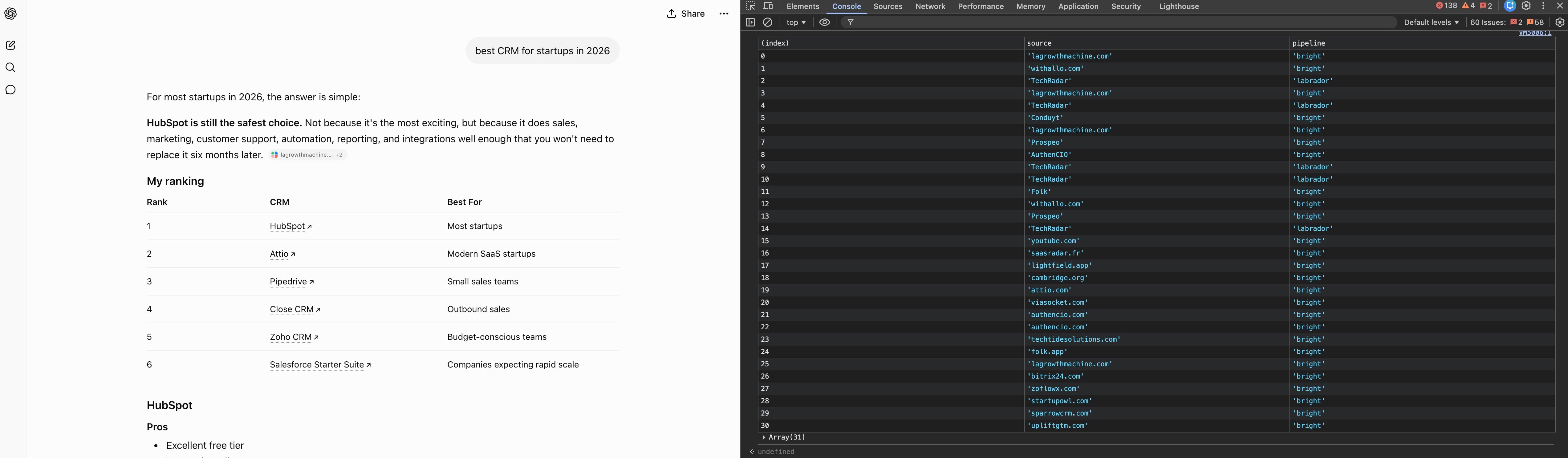Screen dimensions: 1568x458
Task: Open search chats magnifier icon
Action: (x=10, y=67)
